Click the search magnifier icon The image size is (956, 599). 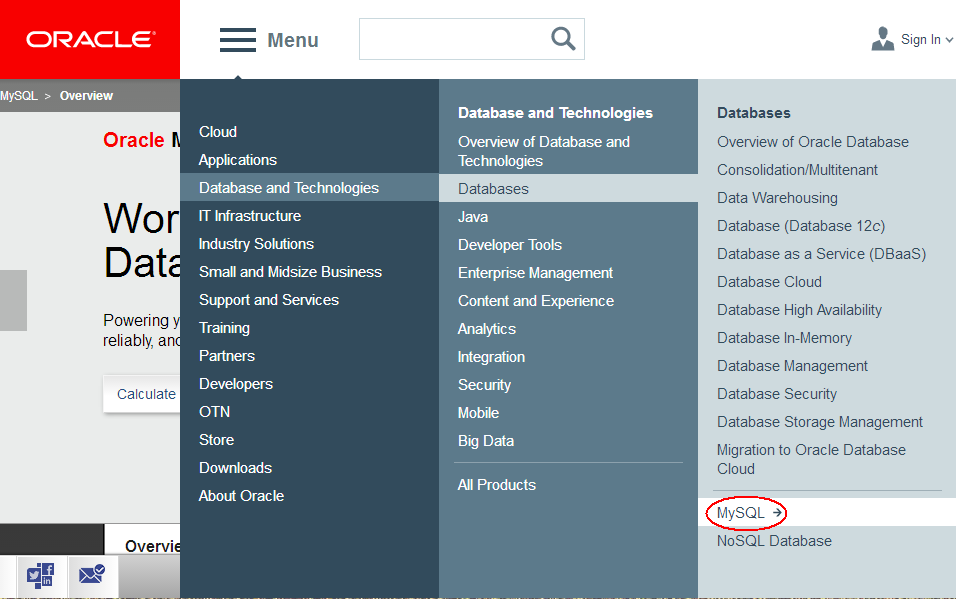click(x=563, y=39)
